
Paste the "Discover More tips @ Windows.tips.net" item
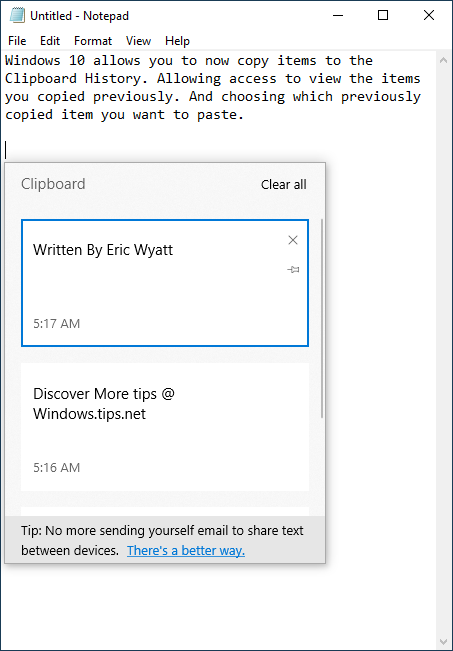(165, 427)
